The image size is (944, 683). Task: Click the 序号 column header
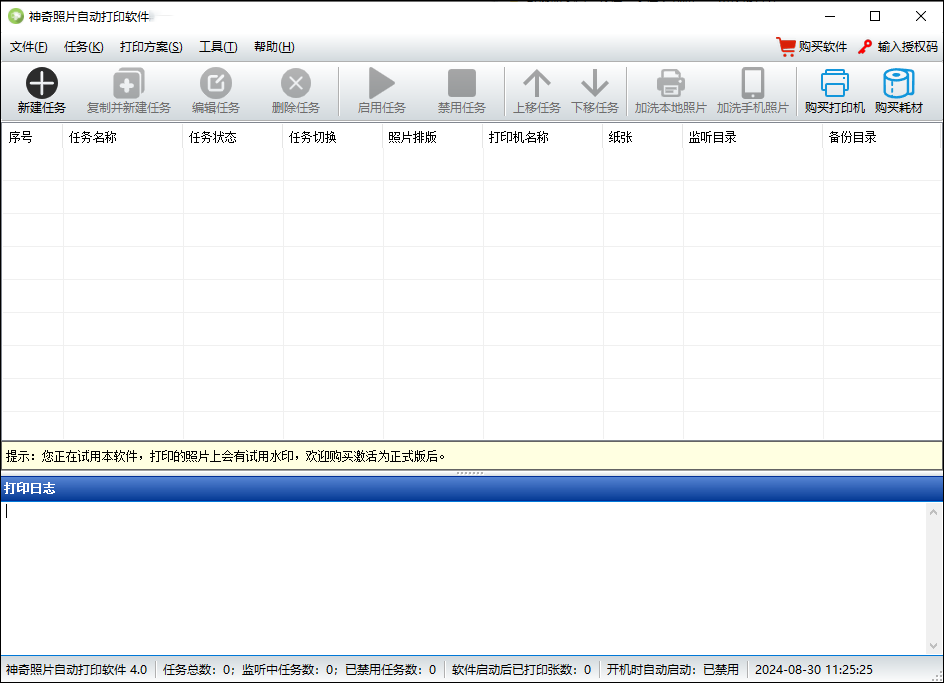click(33, 137)
